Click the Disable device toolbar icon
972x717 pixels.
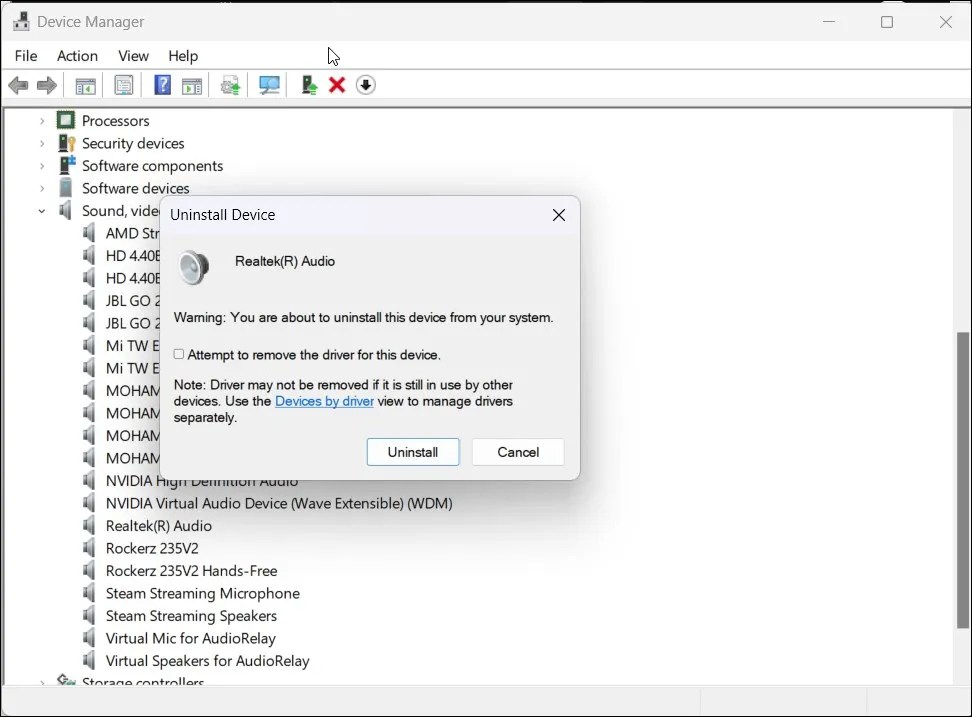click(366, 85)
